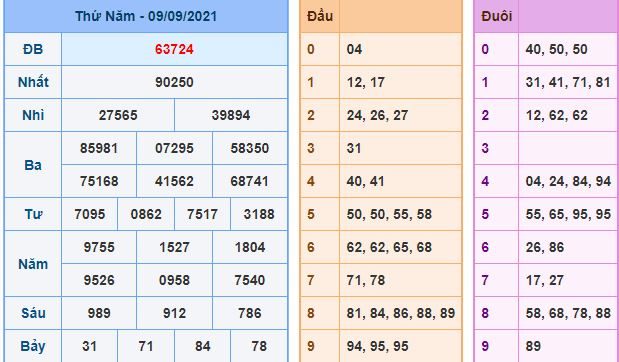Click fifth prize number 9526
619x362 pixels.
click(x=99, y=280)
